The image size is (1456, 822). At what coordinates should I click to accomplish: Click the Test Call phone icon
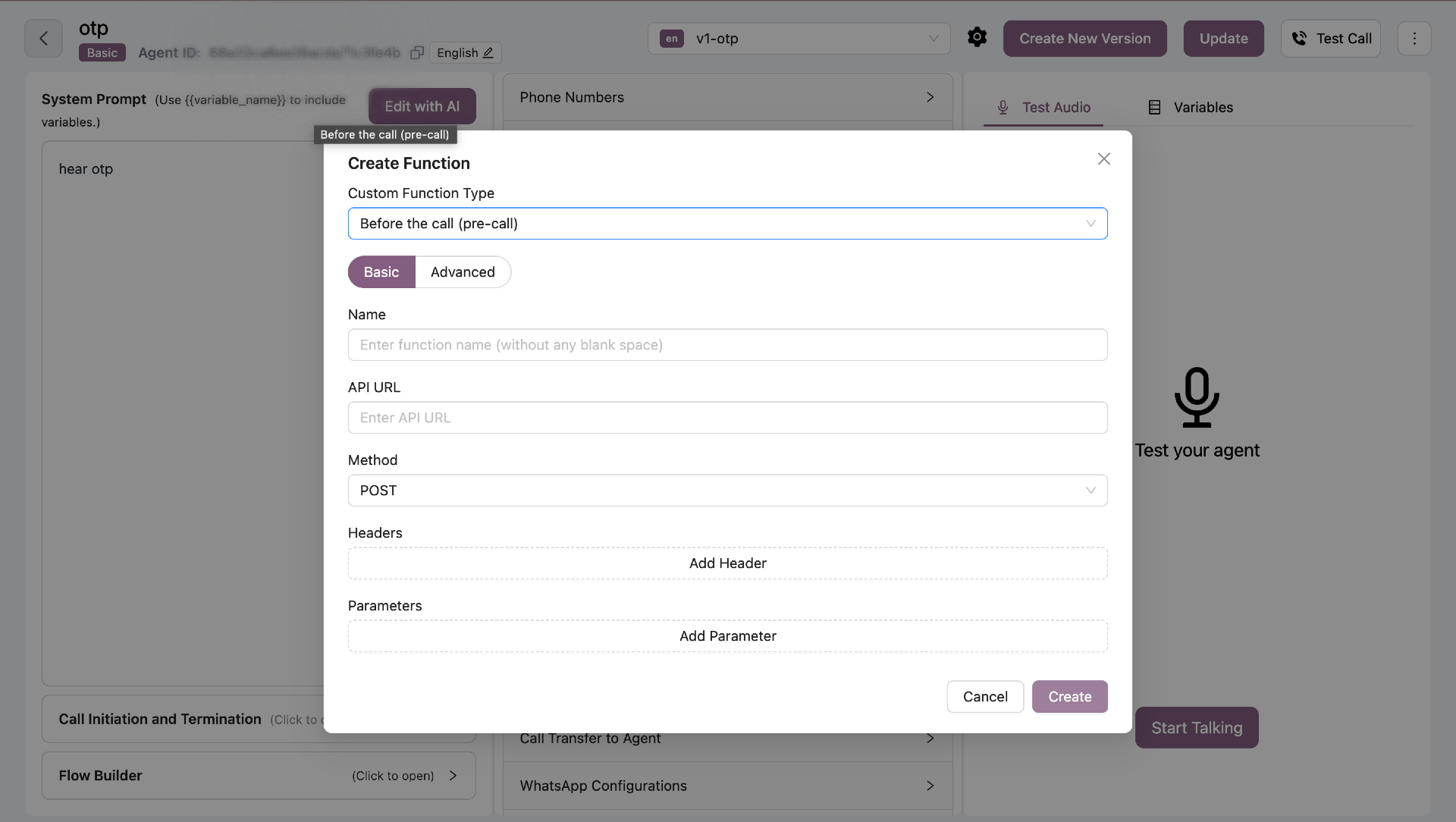click(x=1299, y=39)
